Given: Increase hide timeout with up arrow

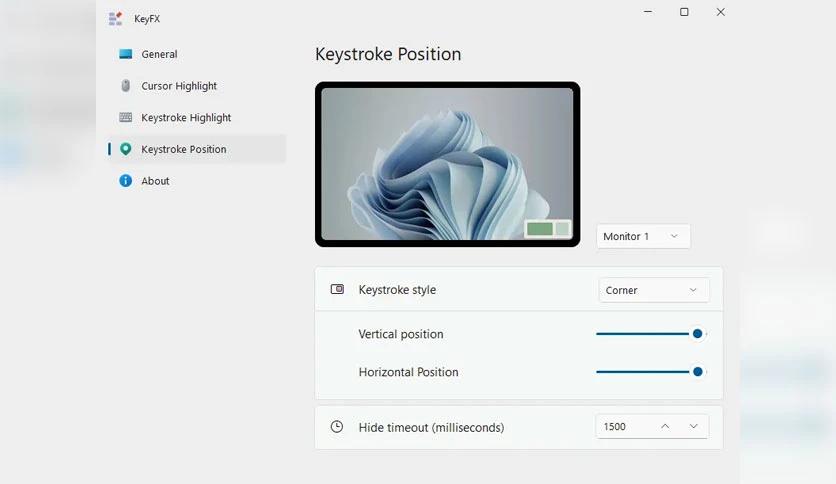Looking at the screenshot, I should (665, 426).
